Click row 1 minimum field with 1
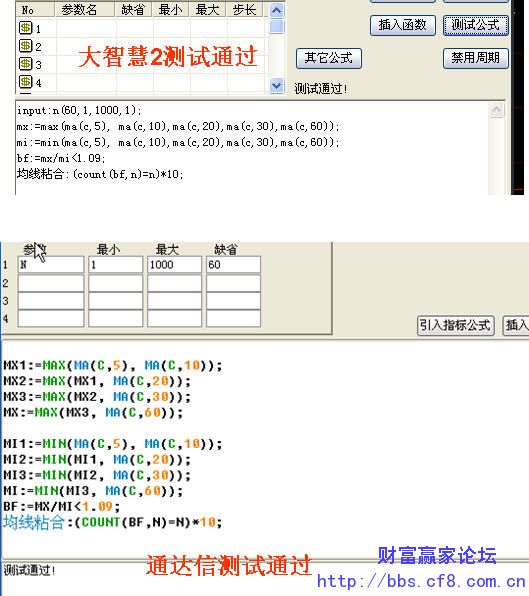Image resolution: width=529 pixels, height=596 pixels. [x=116, y=265]
